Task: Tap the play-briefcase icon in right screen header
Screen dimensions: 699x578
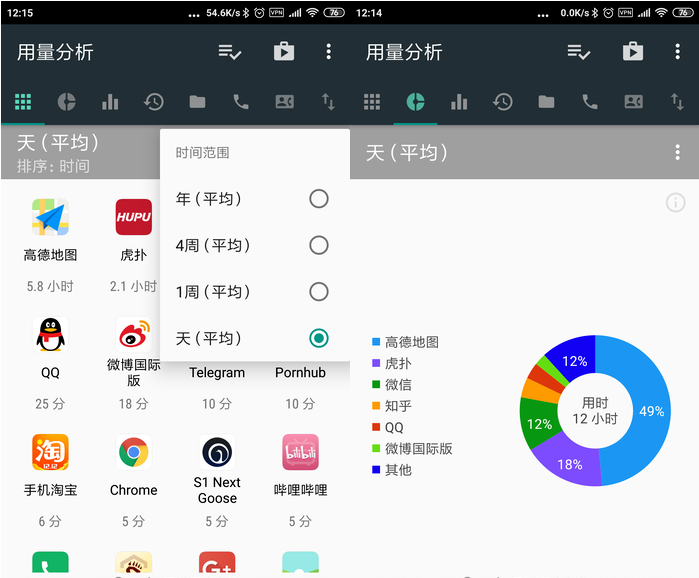Action: click(633, 51)
